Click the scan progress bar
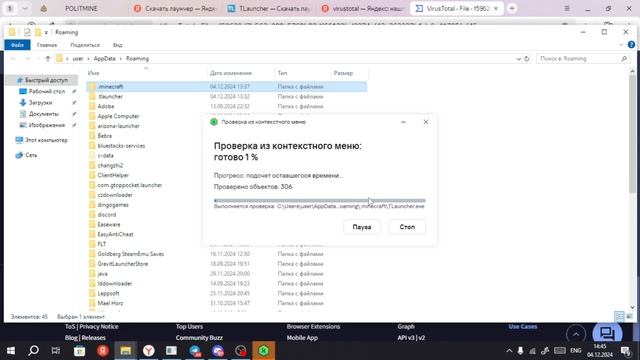 (x=320, y=200)
